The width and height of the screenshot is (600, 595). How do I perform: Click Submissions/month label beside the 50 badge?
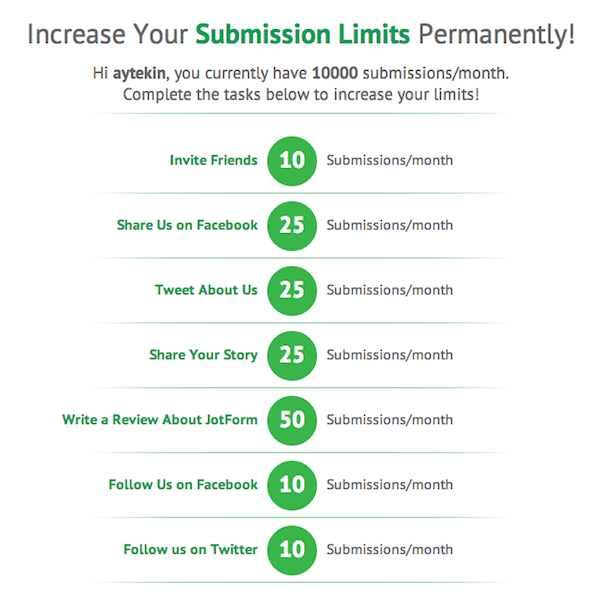389,420
